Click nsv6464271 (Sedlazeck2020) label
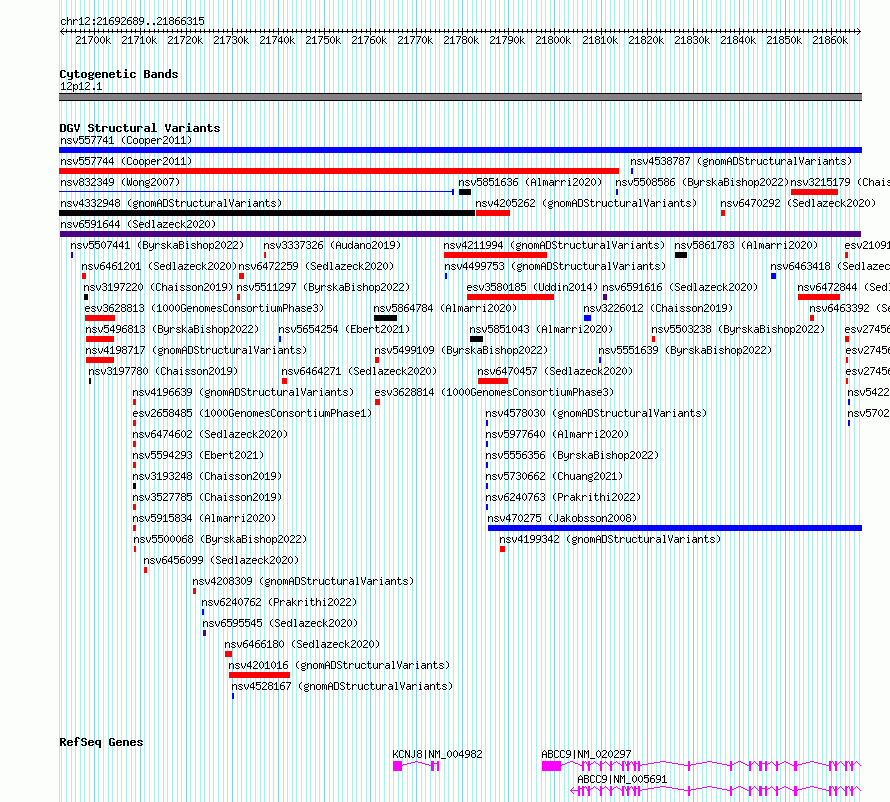The width and height of the screenshot is (890, 802). pos(359,371)
